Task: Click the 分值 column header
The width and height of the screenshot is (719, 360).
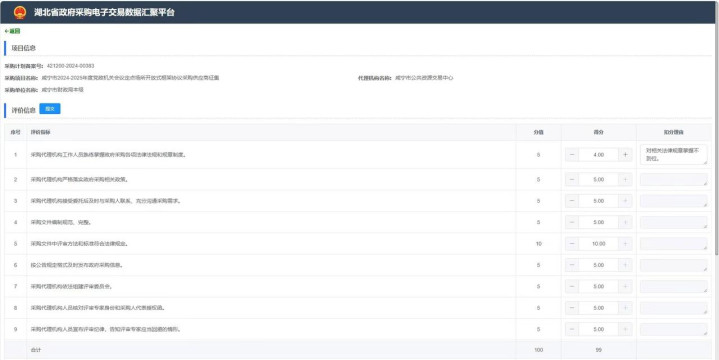Action: pyautogui.click(x=538, y=132)
